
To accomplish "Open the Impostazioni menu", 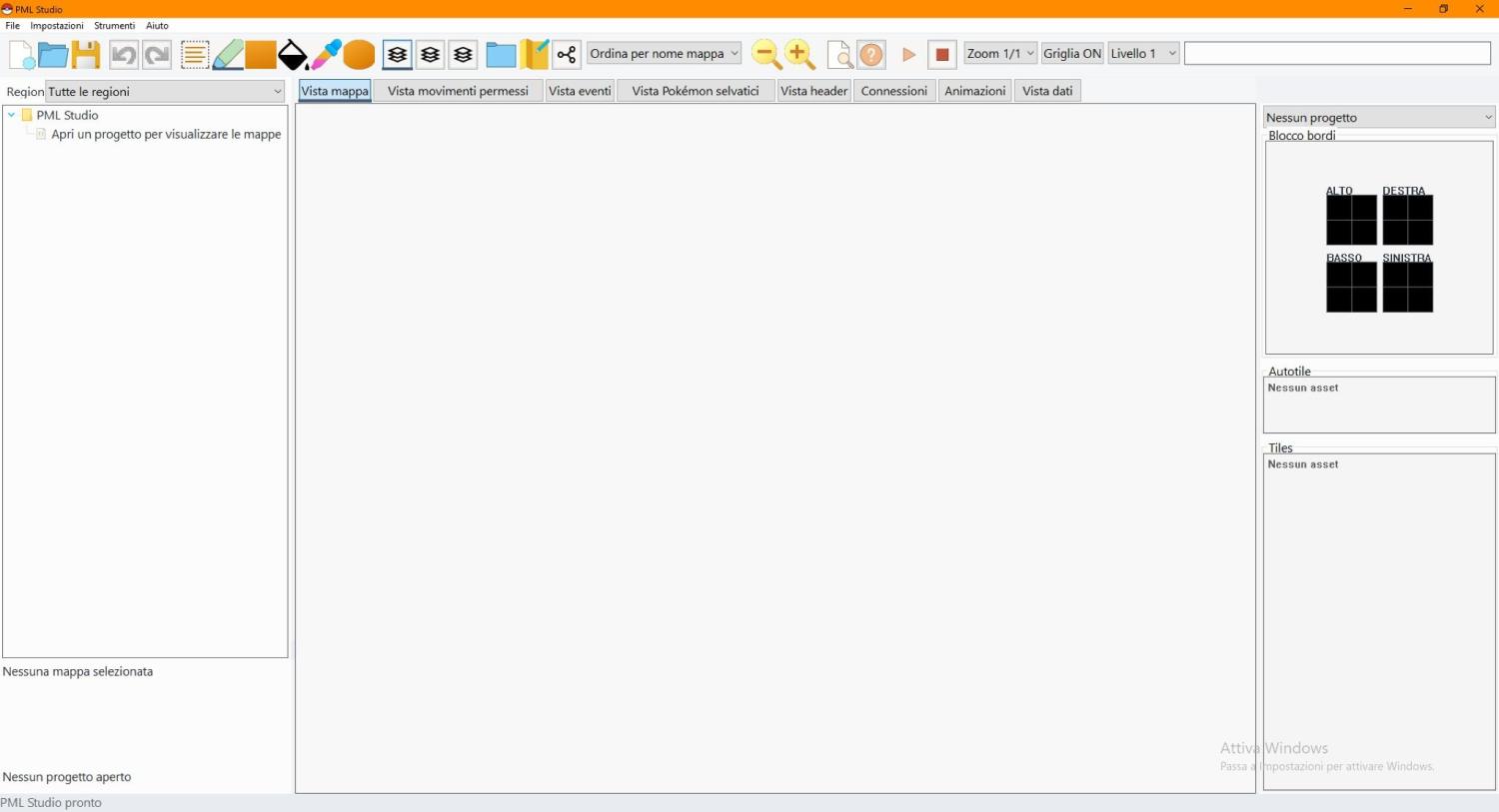I will (57, 26).
